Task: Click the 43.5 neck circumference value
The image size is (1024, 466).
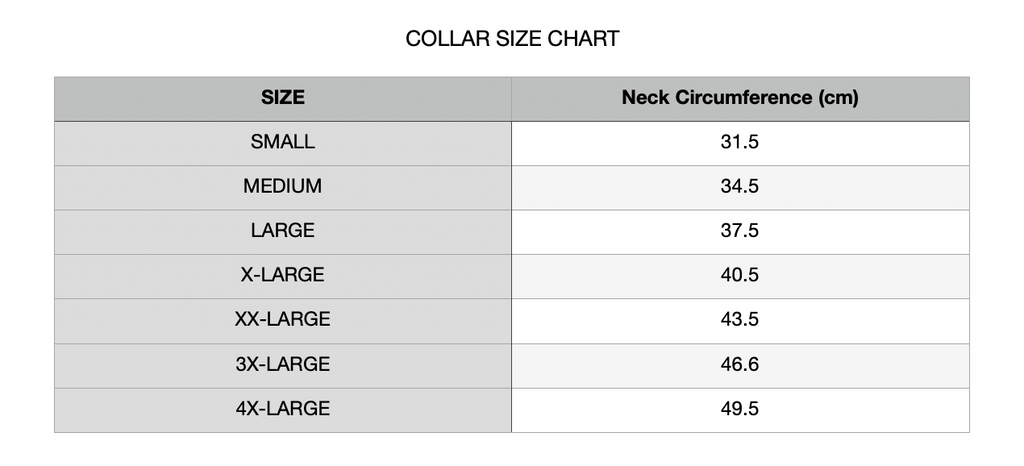Action: 740,320
